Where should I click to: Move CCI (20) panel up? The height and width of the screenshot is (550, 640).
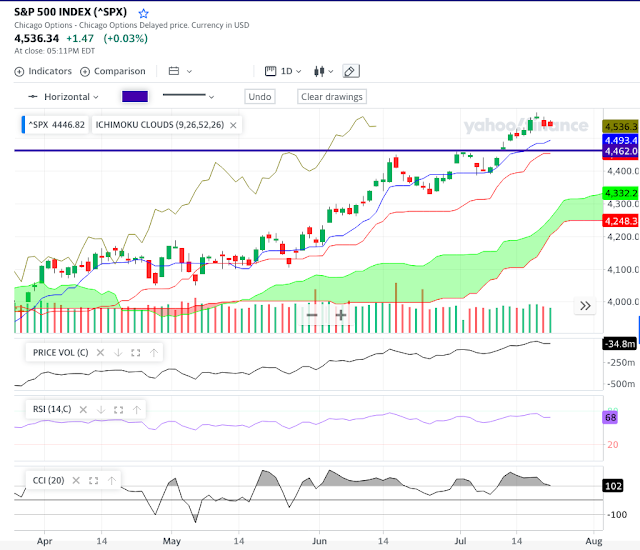(111, 481)
